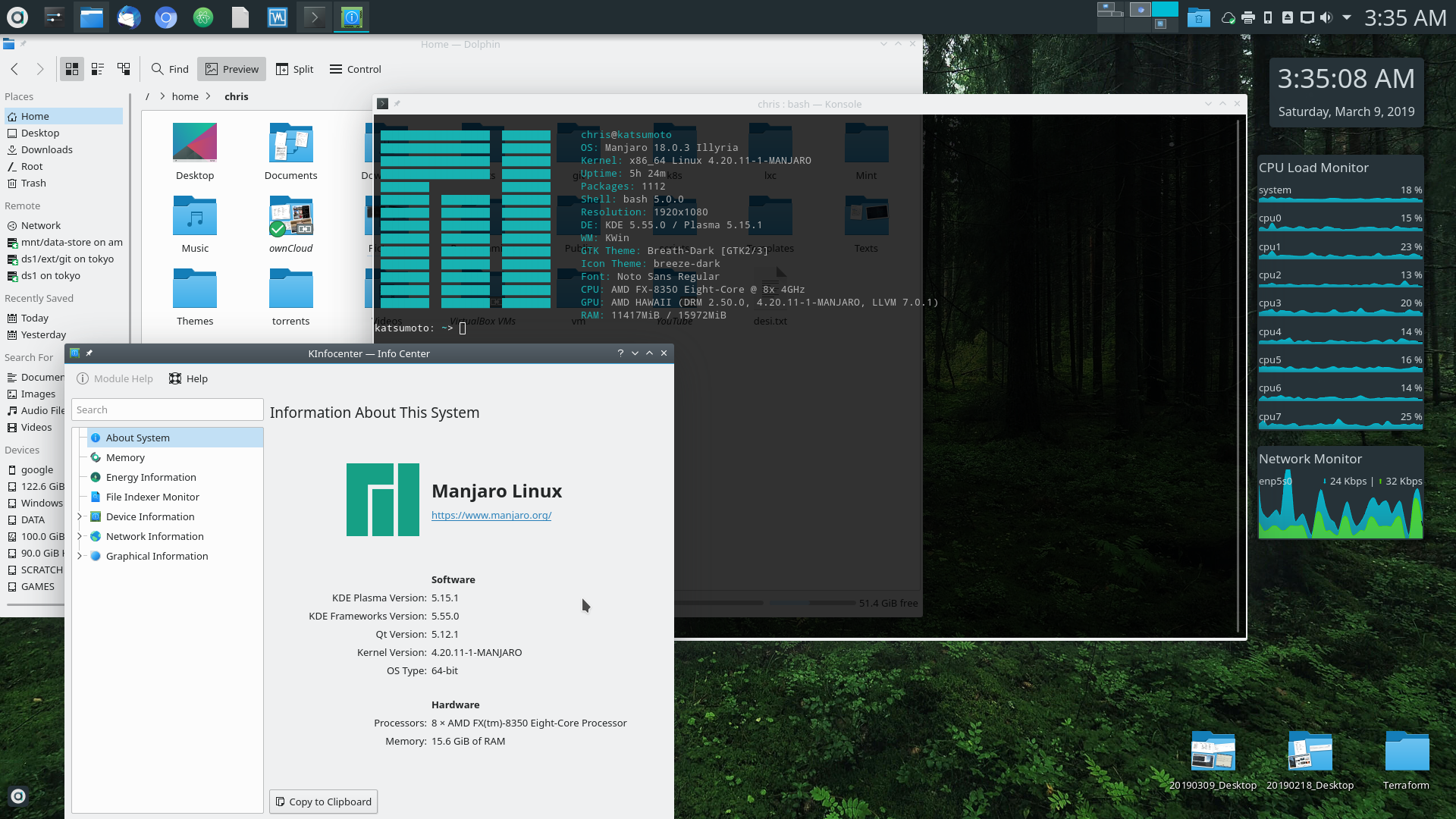The width and height of the screenshot is (1456, 819).
Task: Go forward in Dolphin navigation
Action: (x=40, y=69)
